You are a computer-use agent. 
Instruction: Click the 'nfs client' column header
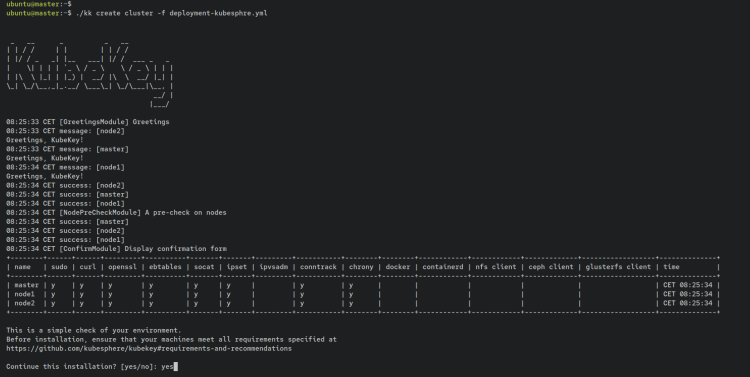(496, 267)
